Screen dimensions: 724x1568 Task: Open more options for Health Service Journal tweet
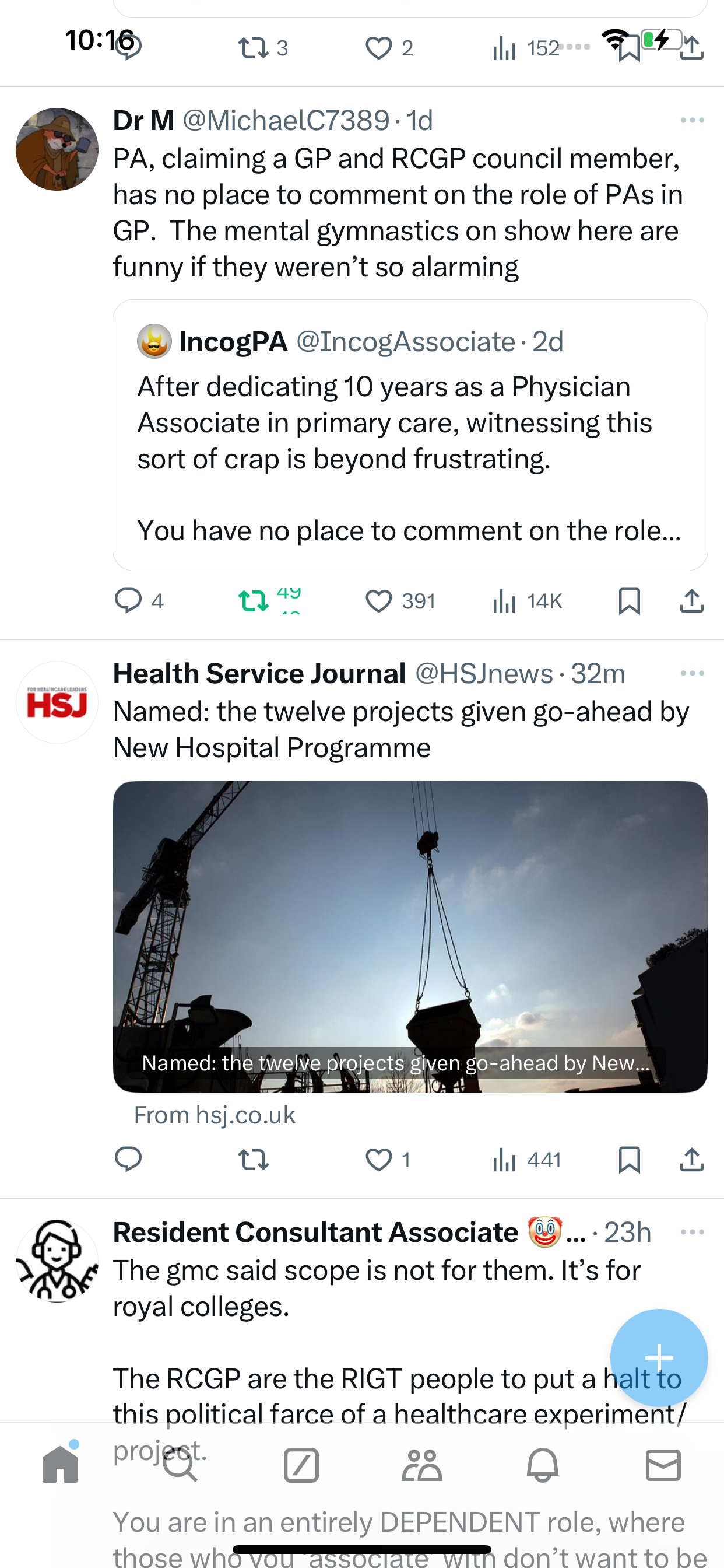click(693, 673)
